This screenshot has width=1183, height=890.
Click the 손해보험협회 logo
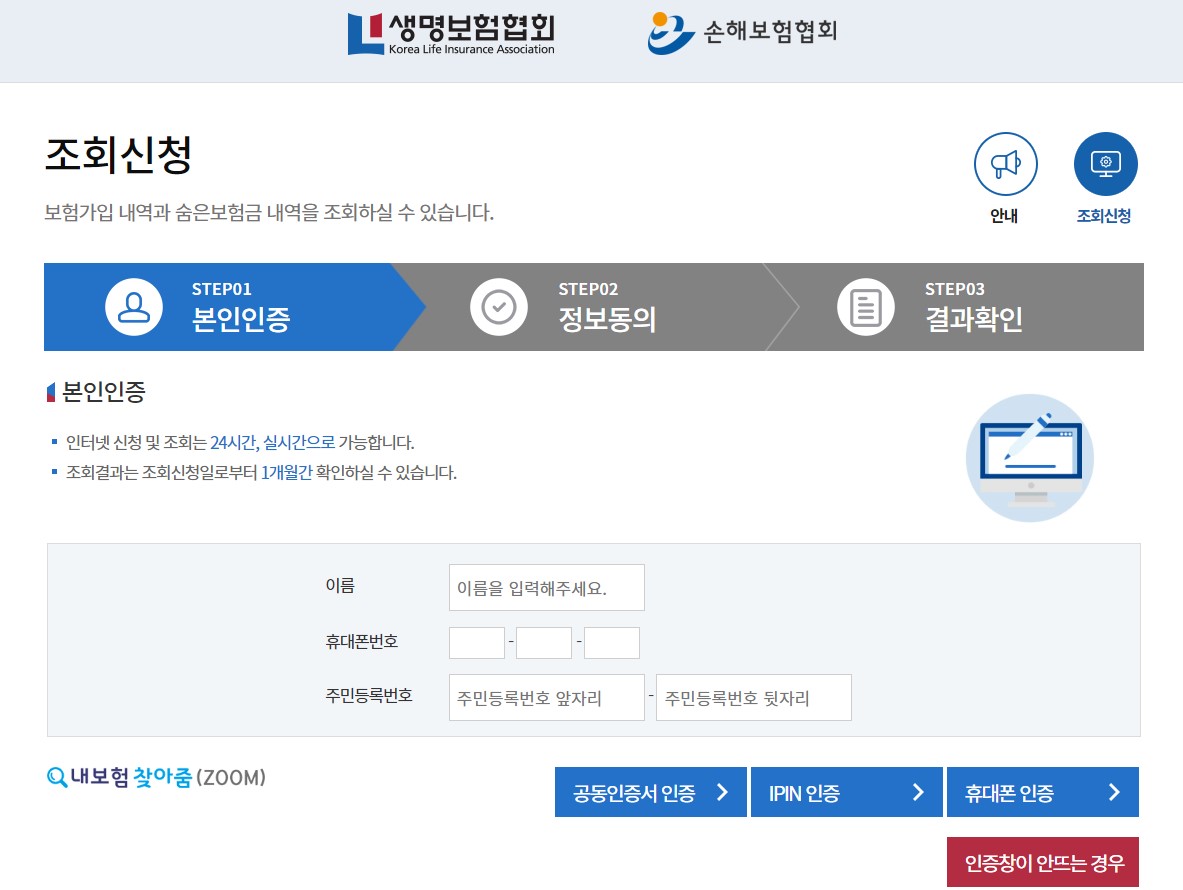(x=742, y=33)
